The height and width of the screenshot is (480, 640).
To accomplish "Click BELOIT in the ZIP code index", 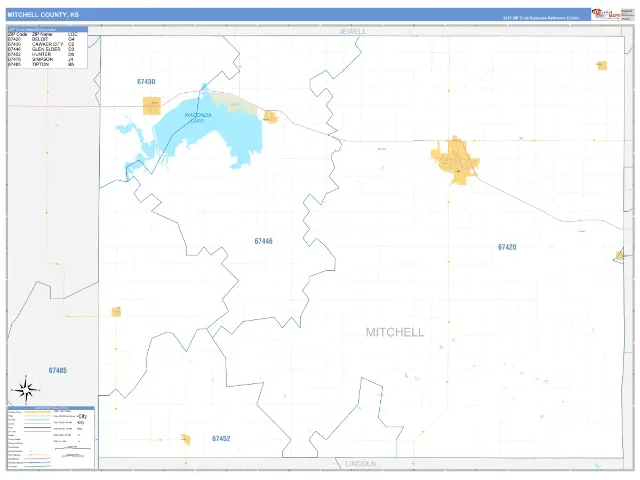I will click(x=40, y=39).
